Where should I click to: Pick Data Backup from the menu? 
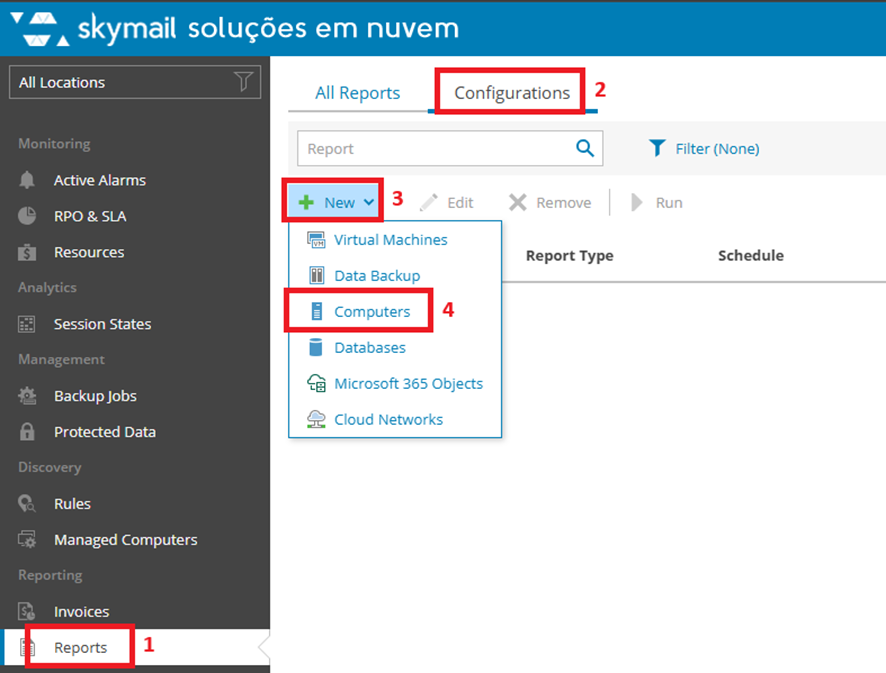(376, 276)
